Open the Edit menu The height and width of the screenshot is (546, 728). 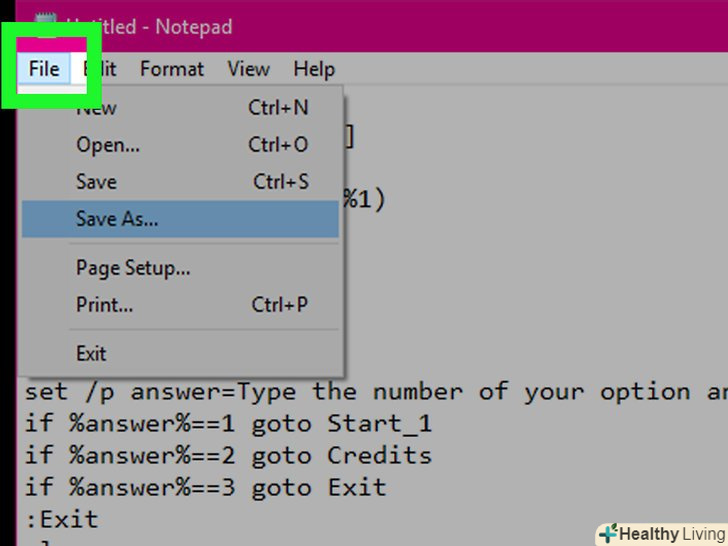click(x=100, y=69)
